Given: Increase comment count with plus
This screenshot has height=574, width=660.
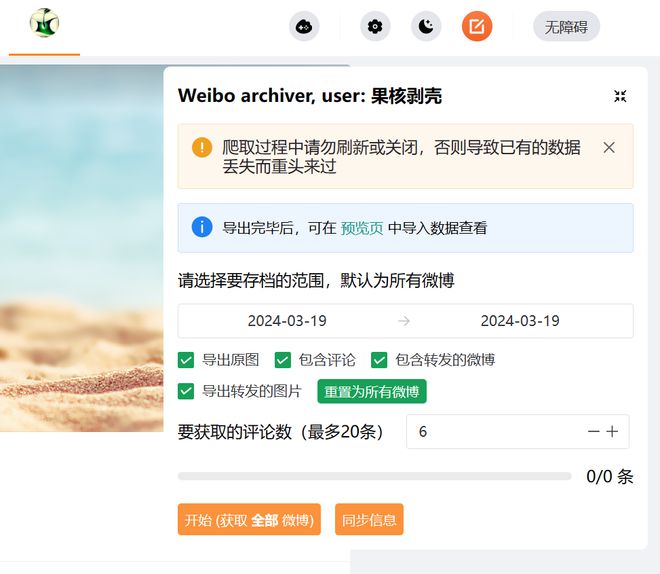Looking at the screenshot, I should 612,431.
